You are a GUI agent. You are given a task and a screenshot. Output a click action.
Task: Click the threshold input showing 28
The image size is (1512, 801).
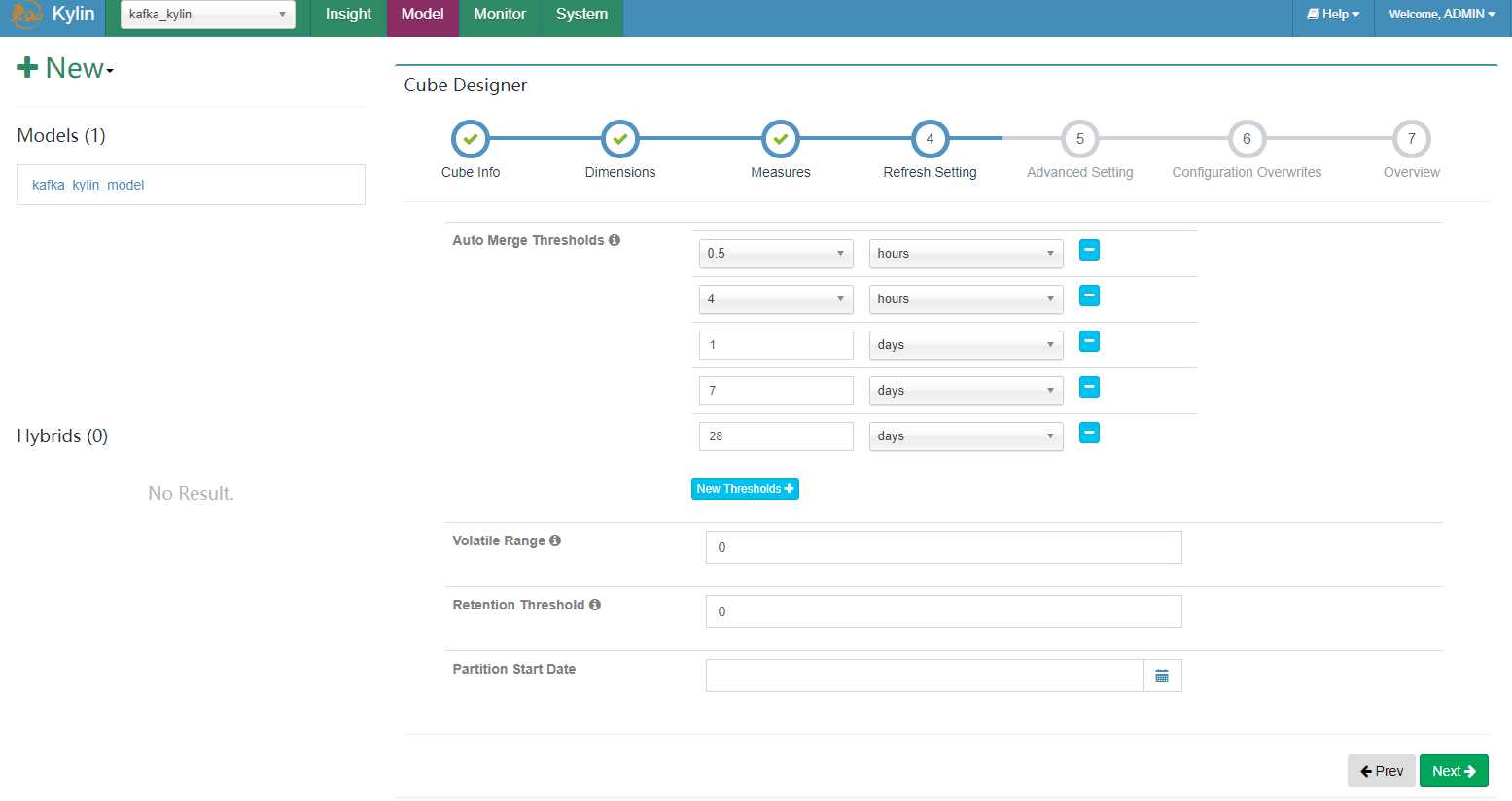point(776,436)
